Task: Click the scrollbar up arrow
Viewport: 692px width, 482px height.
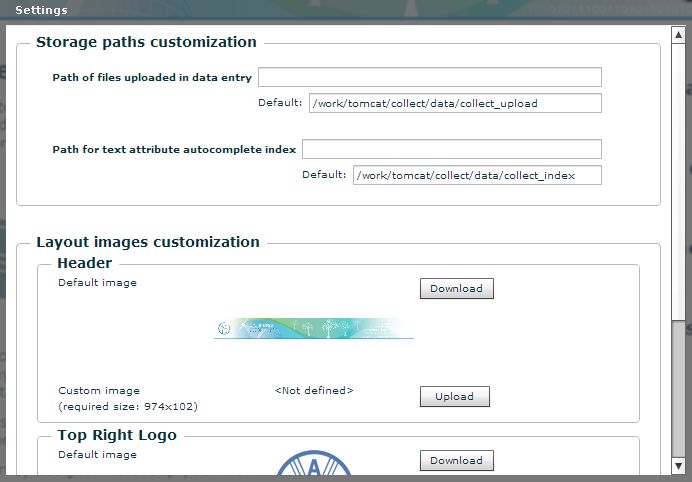Action: (678, 35)
